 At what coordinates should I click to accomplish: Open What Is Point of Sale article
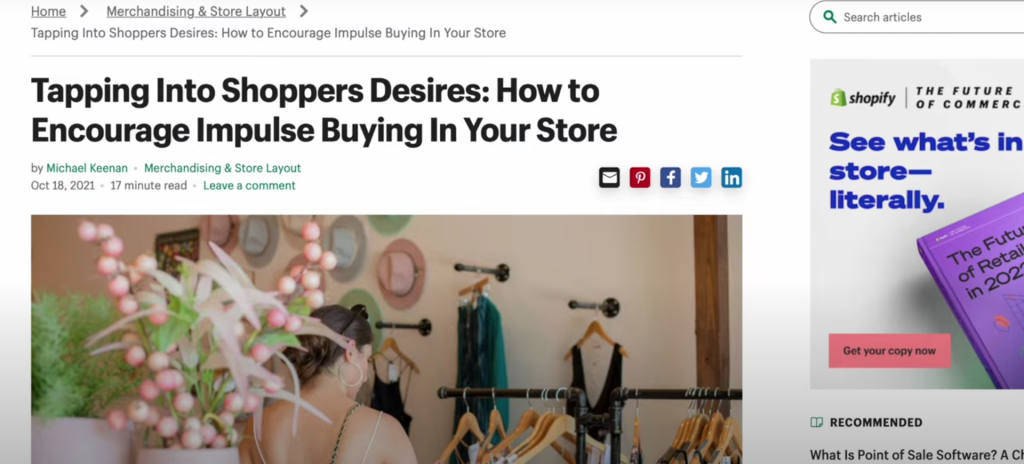pyautogui.click(x=917, y=455)
